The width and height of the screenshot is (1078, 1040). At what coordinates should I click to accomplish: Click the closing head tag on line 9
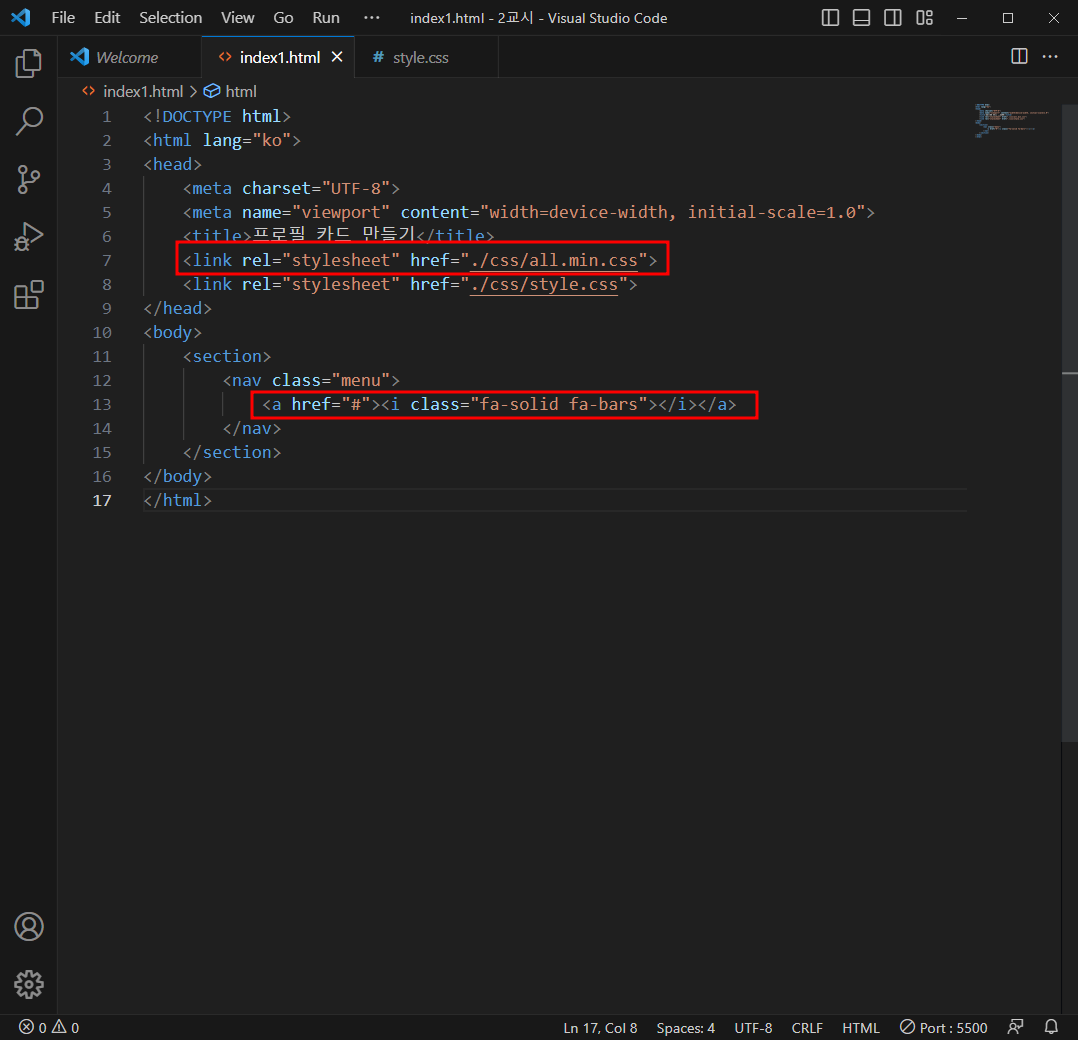(177, 309)
